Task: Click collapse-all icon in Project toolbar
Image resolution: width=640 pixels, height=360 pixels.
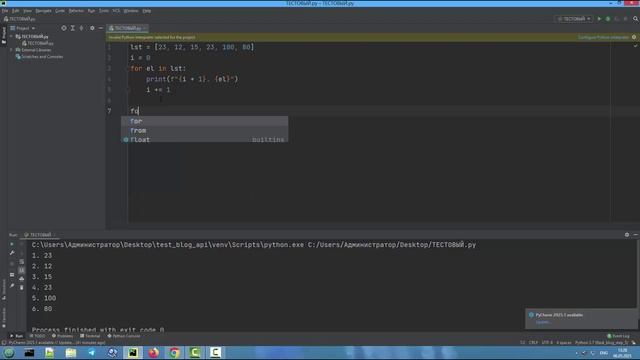Action: click(x=82, y=28)
